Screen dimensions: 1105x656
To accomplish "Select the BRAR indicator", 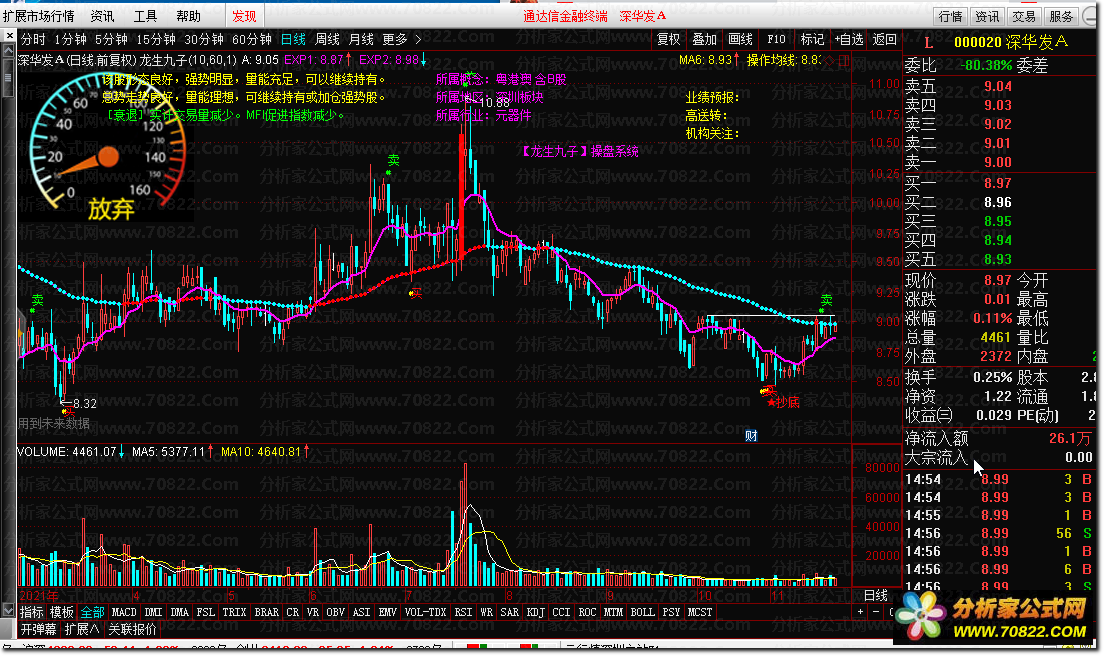I will coord(266,612).
